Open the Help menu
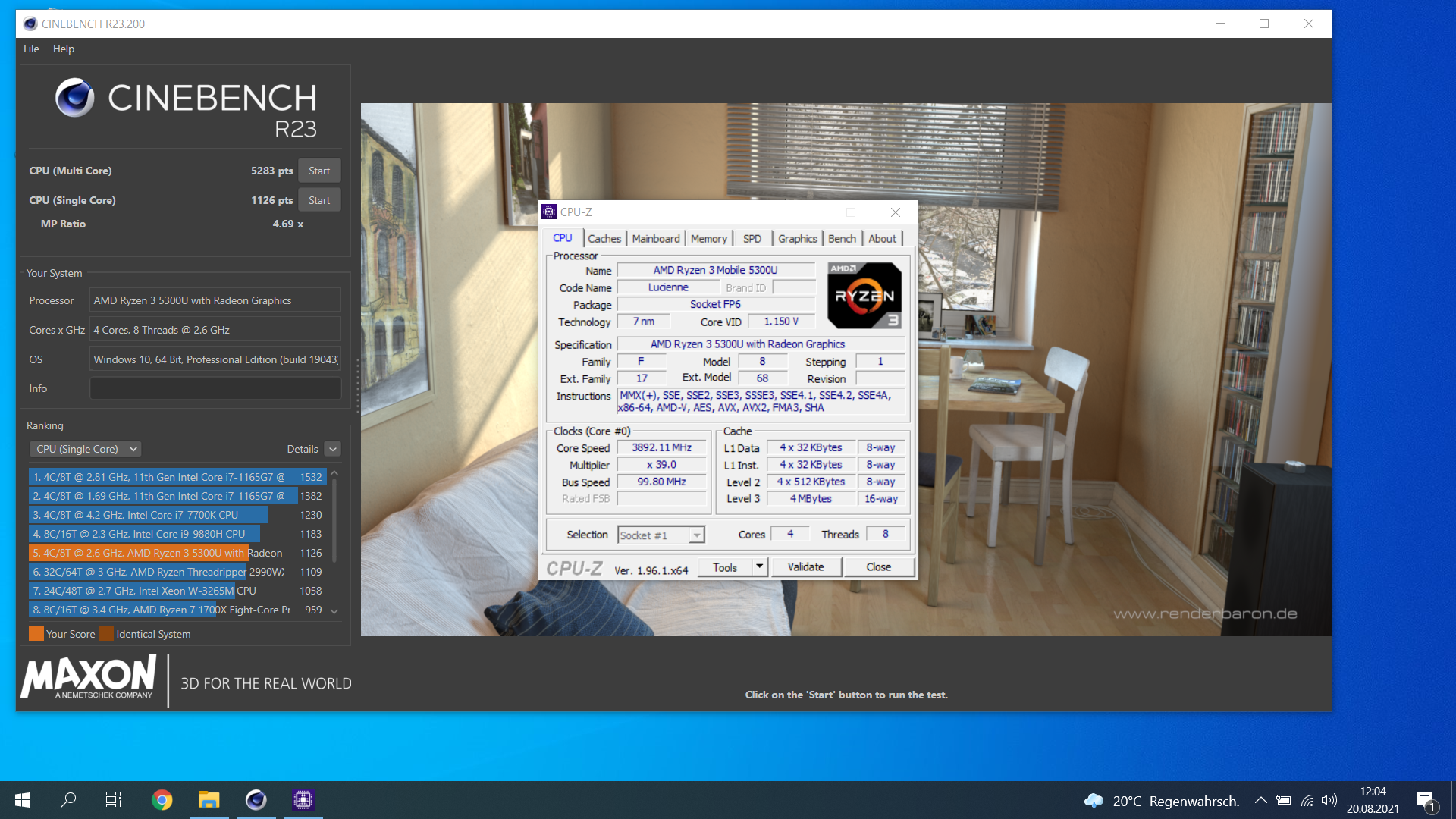Viewport: 1456px width, 819px height. pyautogui.click(x=64, y=49)
